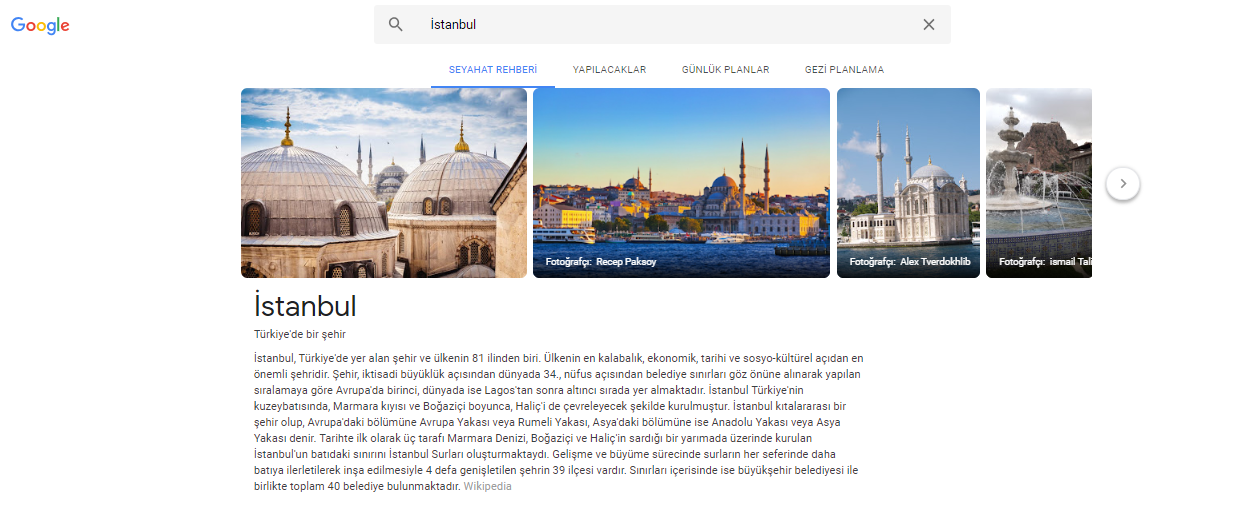Show next photos with arrow button
Image resolution: width=1260 pixels, height=518 pixels.
pyautogui.click(x=1123, y=183)
